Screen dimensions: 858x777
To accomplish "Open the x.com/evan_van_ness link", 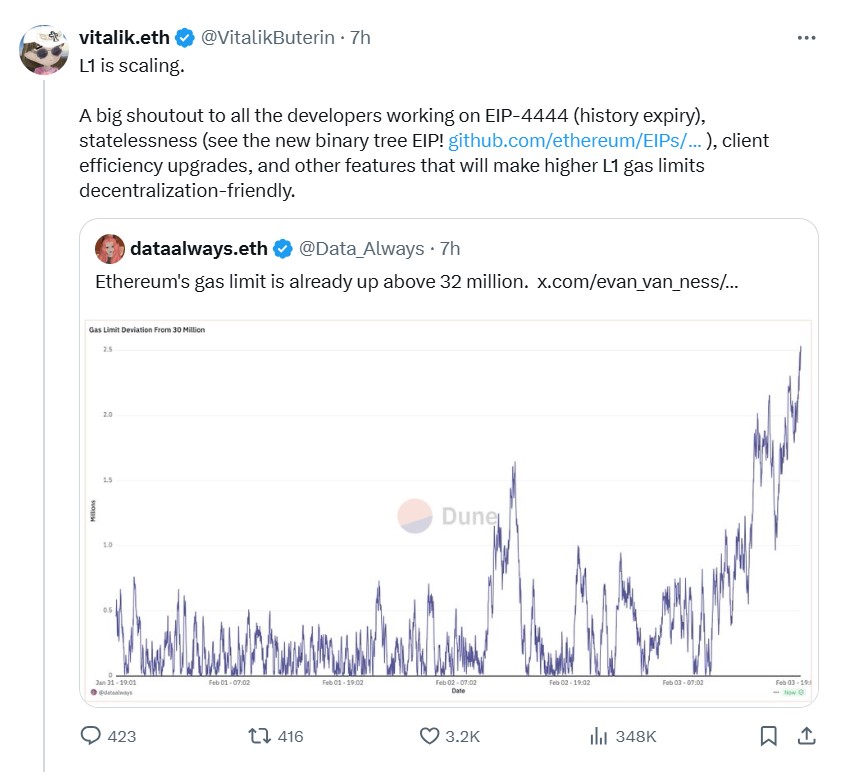I will [638, 282].
